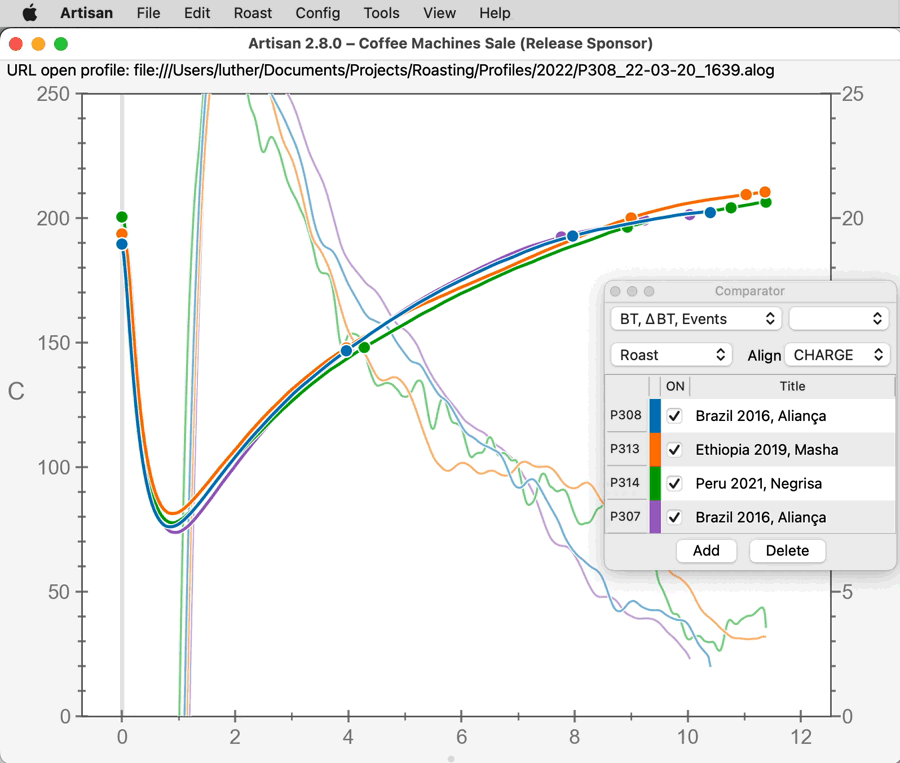Click the green event marker past minute 4
Viewport: 900px width, 763px height.
[x=364, y=347]
